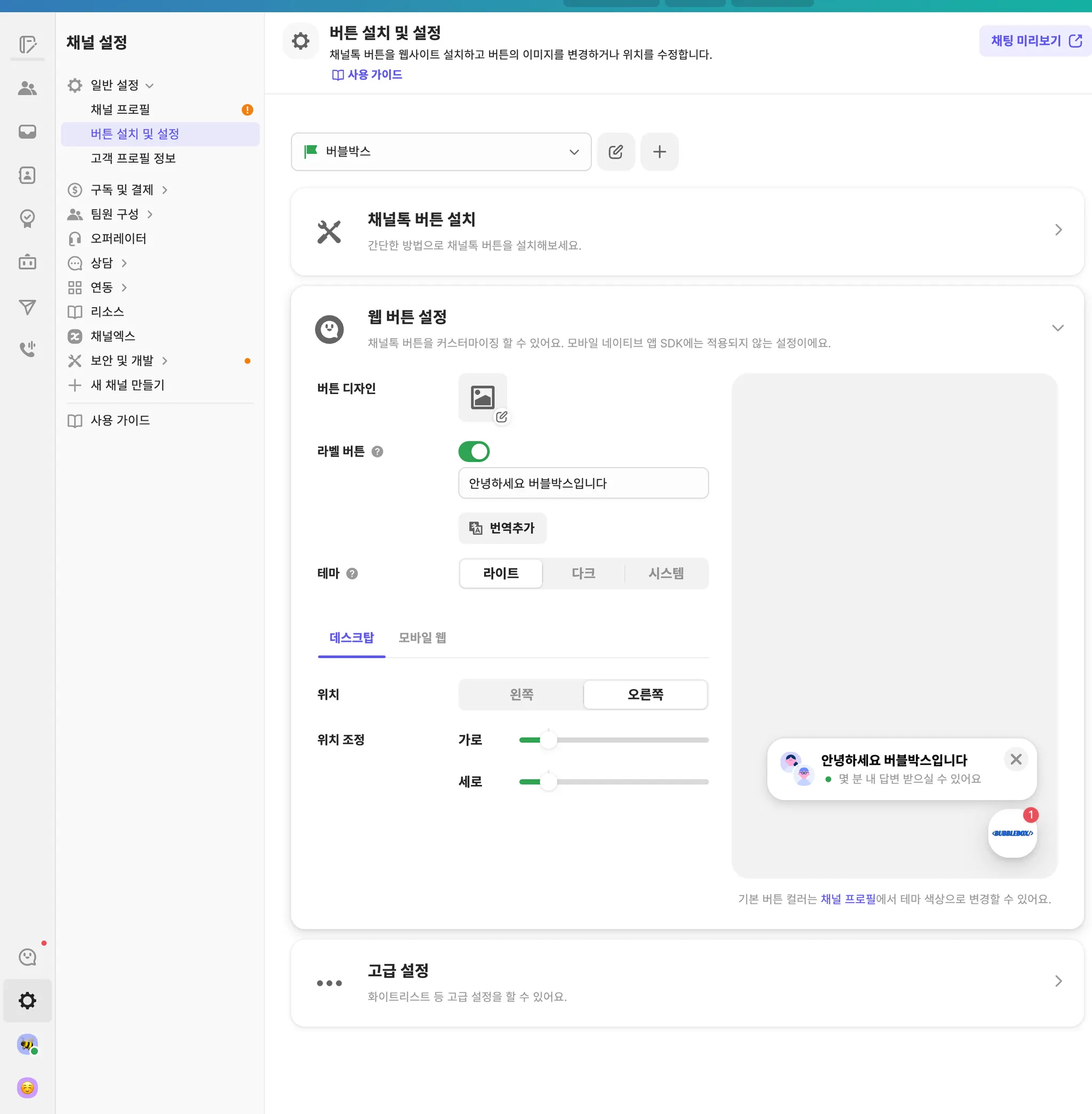
Task: Open the team members icon in left rail
Action: (27, 88)
